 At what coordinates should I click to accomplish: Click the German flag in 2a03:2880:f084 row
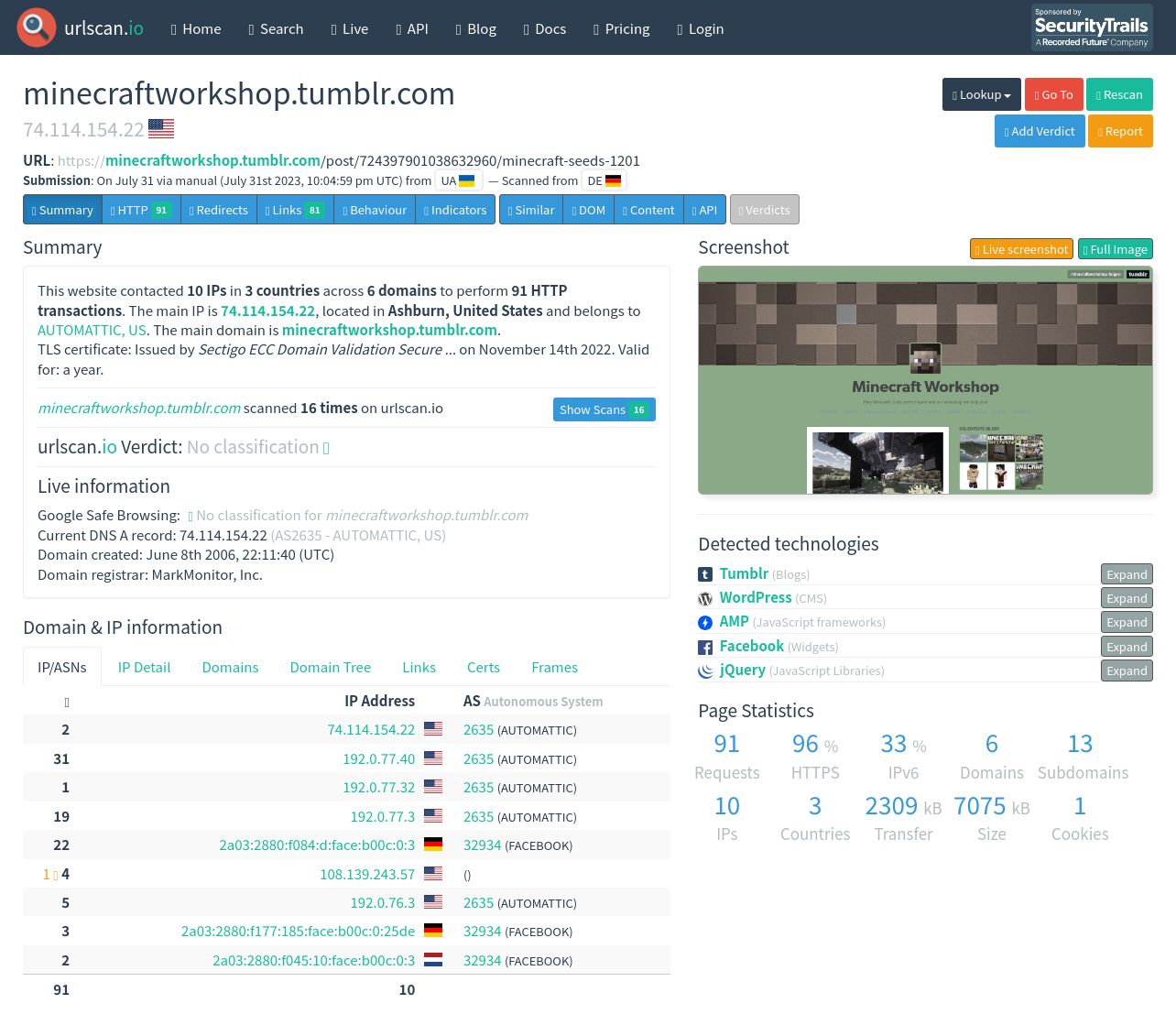pos(433,845)
